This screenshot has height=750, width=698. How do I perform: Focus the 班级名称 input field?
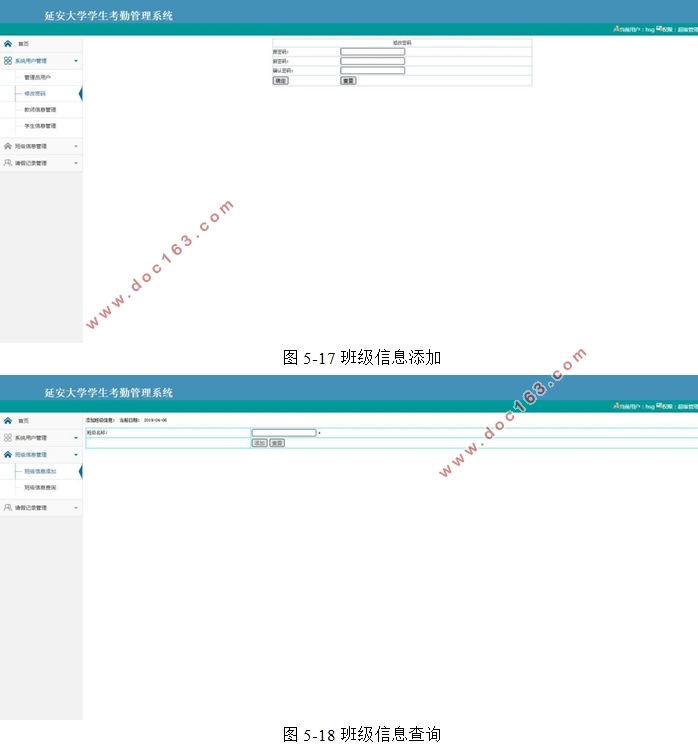click(x=284, y=432)
